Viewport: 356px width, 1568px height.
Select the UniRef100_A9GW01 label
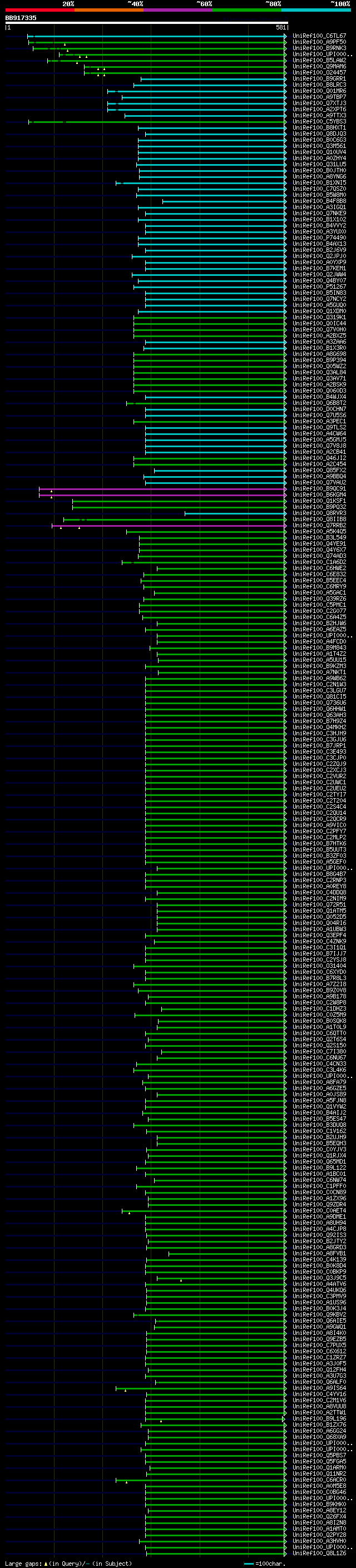[319, 1327]
